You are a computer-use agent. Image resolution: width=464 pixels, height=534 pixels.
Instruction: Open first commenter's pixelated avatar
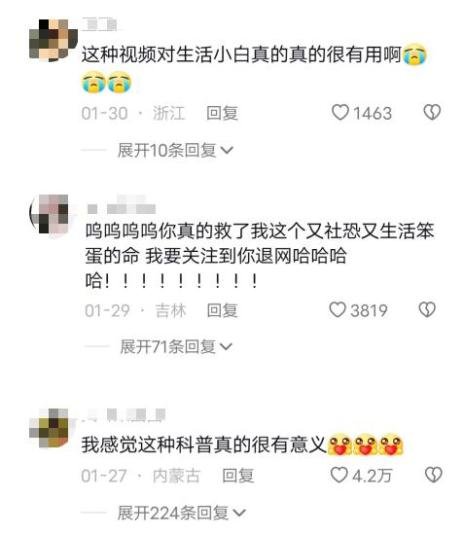pos(53,40)
